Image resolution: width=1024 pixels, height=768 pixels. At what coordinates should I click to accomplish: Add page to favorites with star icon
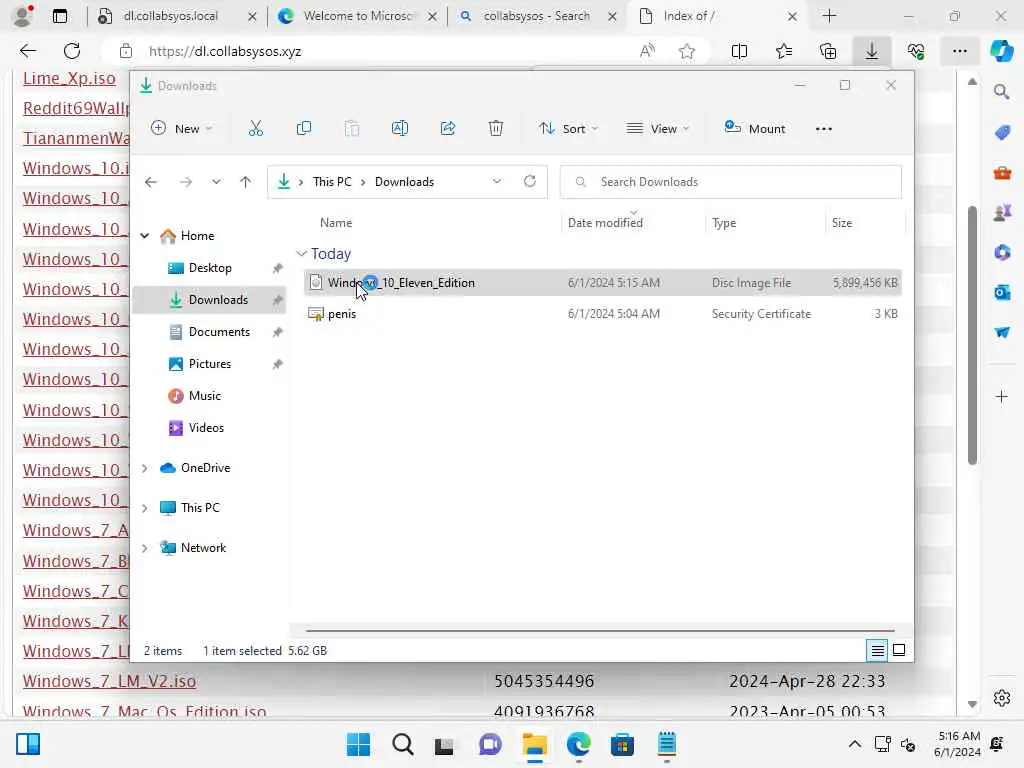[686, 51]
